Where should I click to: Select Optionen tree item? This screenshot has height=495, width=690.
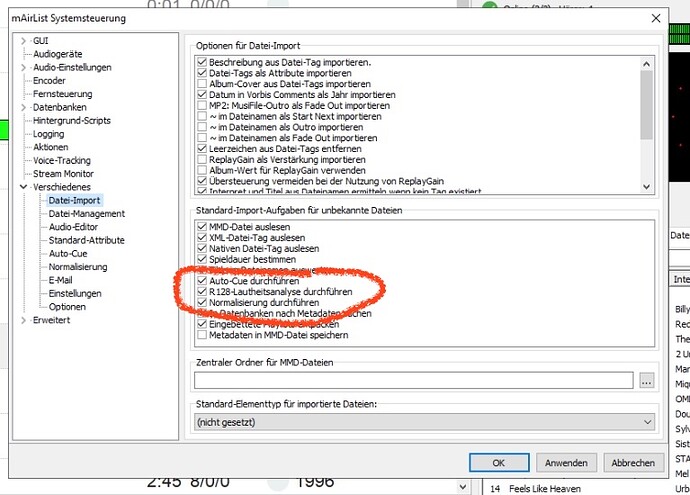67,307
